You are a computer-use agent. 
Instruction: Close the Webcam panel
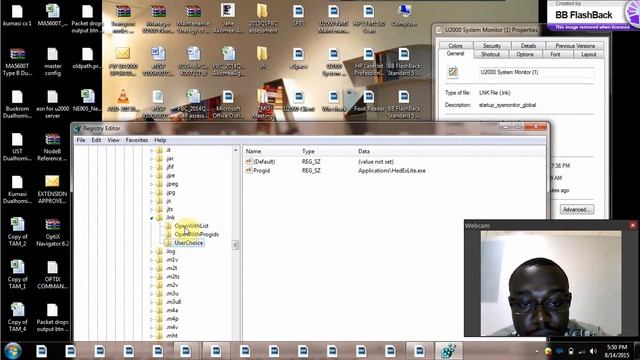(x=633, y=225)
